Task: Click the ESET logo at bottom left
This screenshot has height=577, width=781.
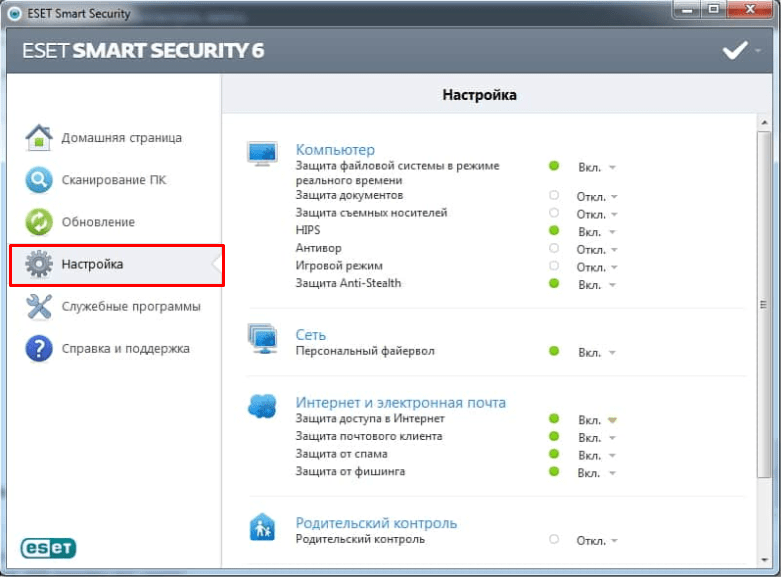Action: 48,548
